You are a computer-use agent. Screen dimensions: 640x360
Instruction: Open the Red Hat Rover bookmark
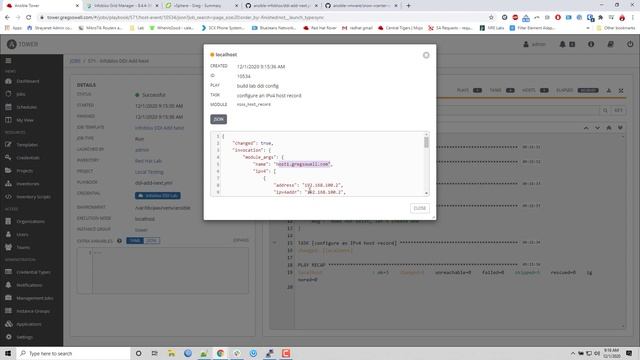pos(320,28)
